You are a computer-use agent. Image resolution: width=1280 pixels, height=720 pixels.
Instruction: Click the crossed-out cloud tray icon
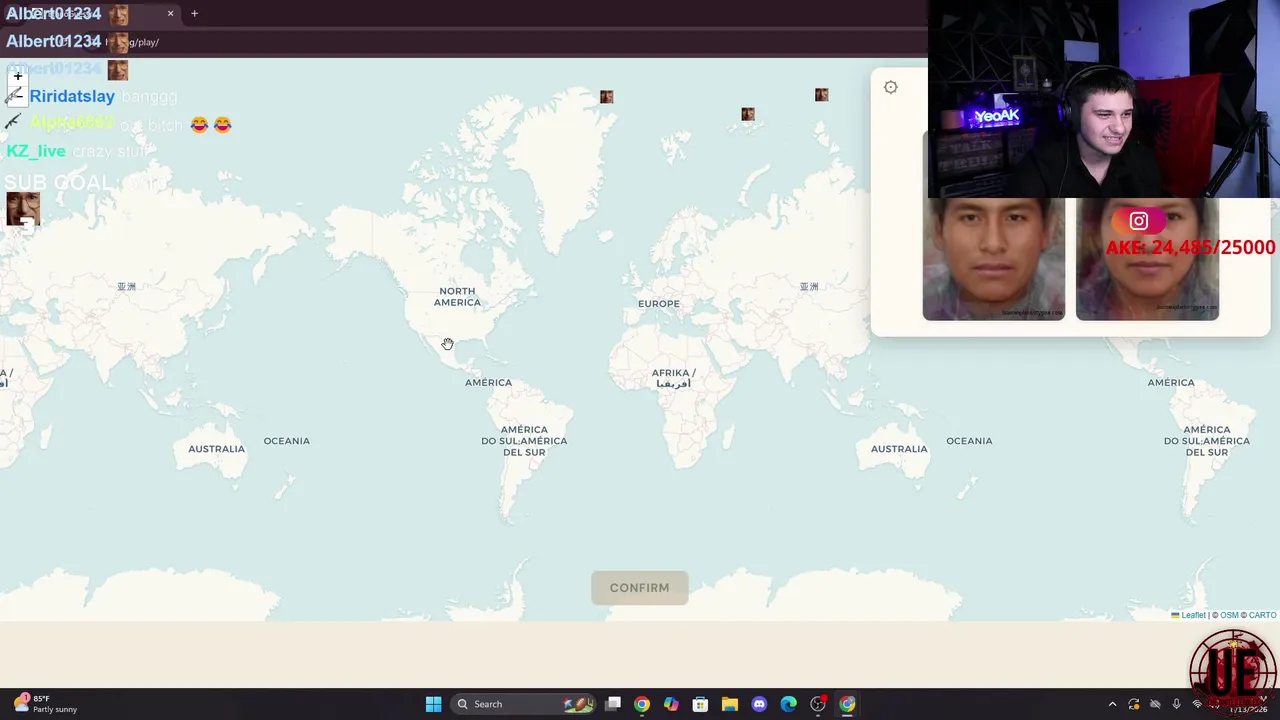pyautogui.click(x=1155, y=704)
